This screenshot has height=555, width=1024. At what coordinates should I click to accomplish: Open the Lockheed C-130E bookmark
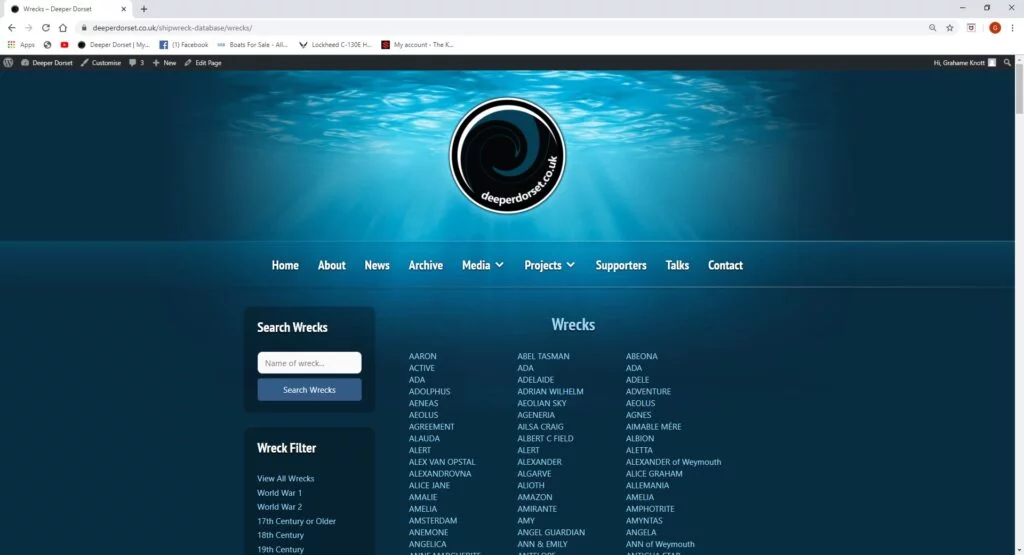click(x=335, y=45)
